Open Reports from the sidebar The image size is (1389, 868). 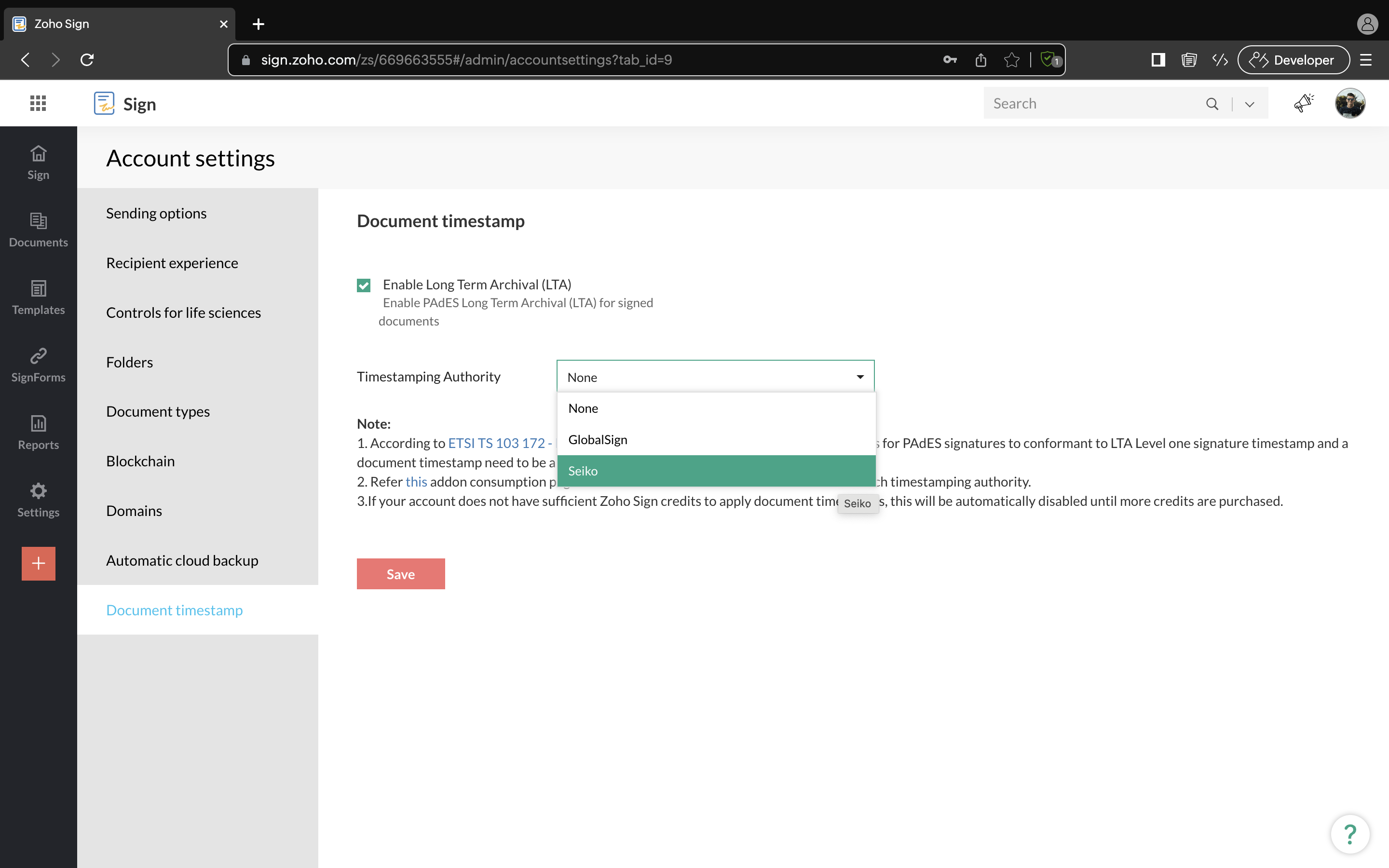coord(38,432)
